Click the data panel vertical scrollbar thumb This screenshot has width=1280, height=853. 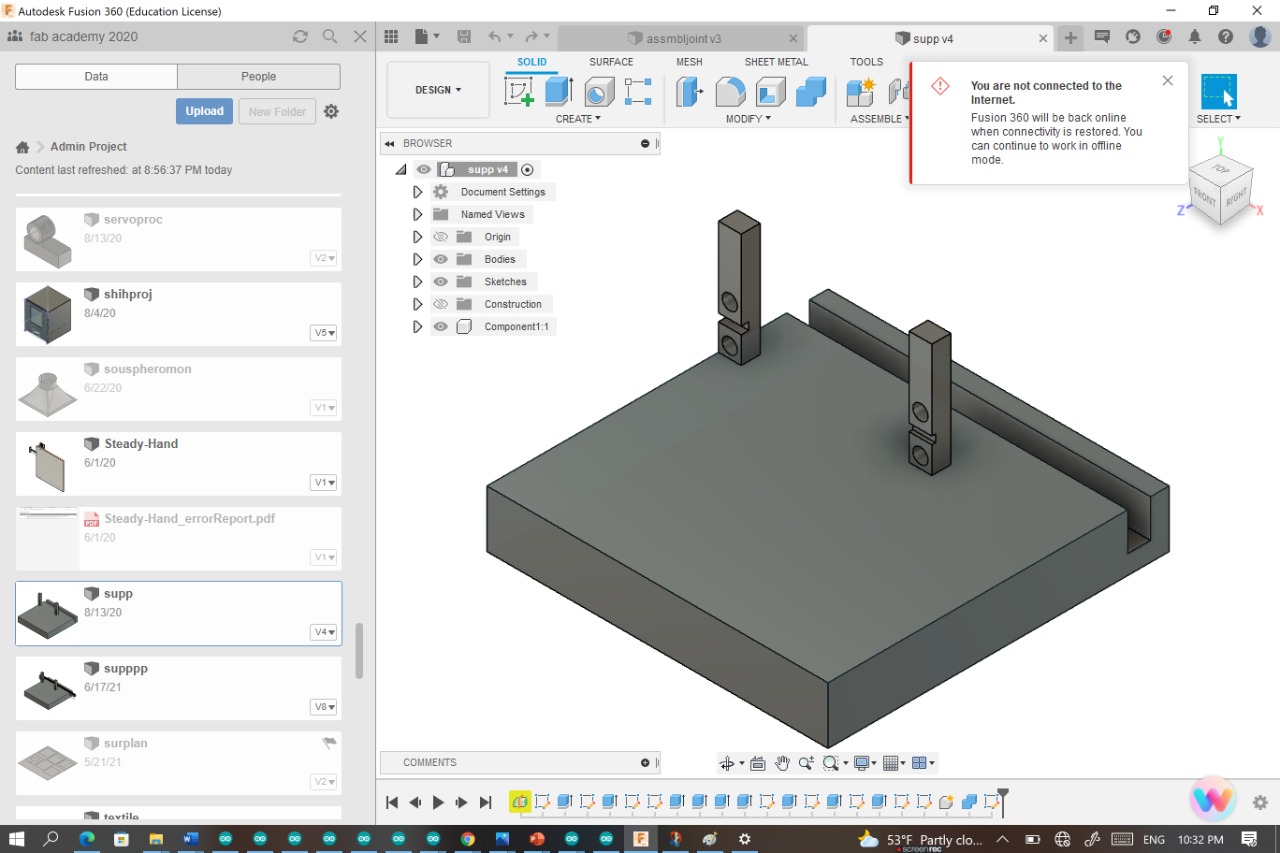(359, 650)
